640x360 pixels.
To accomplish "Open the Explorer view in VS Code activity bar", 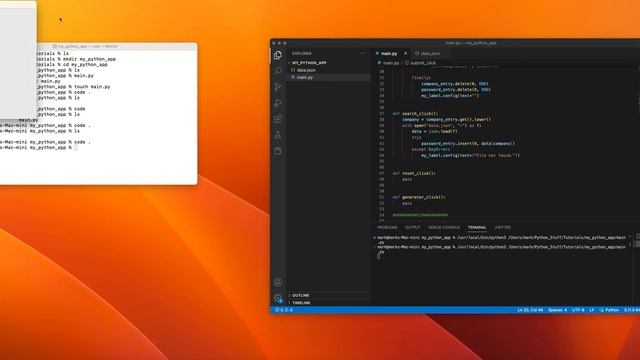I will 278,55.
